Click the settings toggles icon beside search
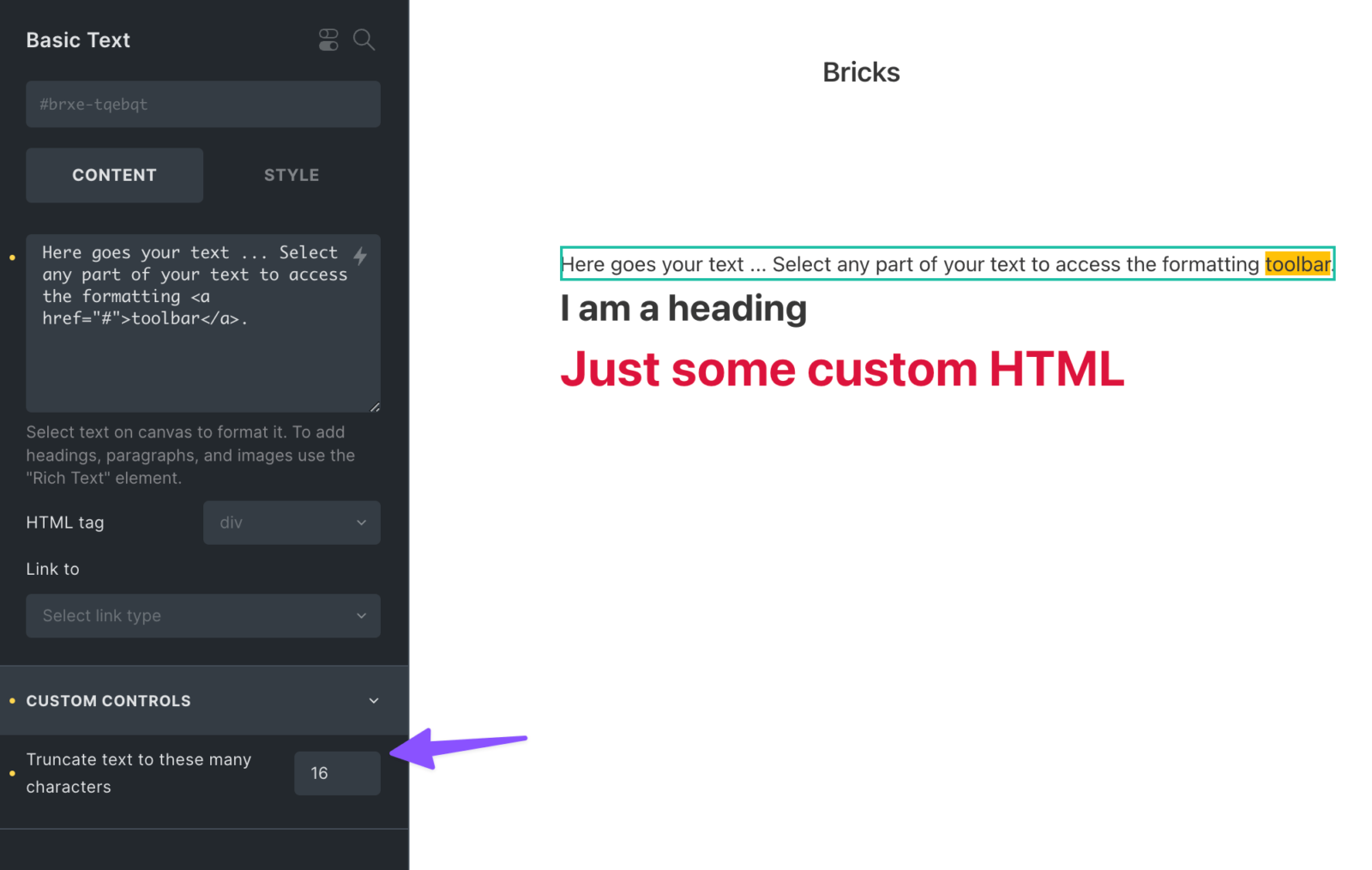Viewport: 1372px width, 870px height. tap(328, 39)
